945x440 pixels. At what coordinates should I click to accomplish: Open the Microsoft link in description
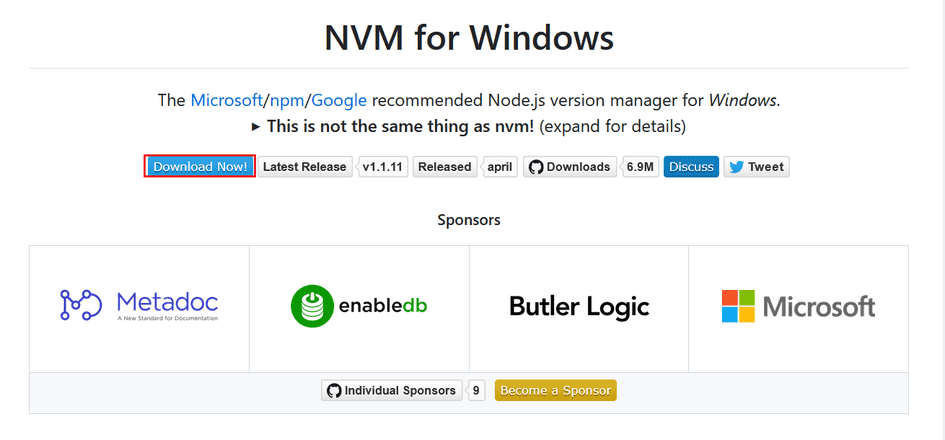point(227,100)
